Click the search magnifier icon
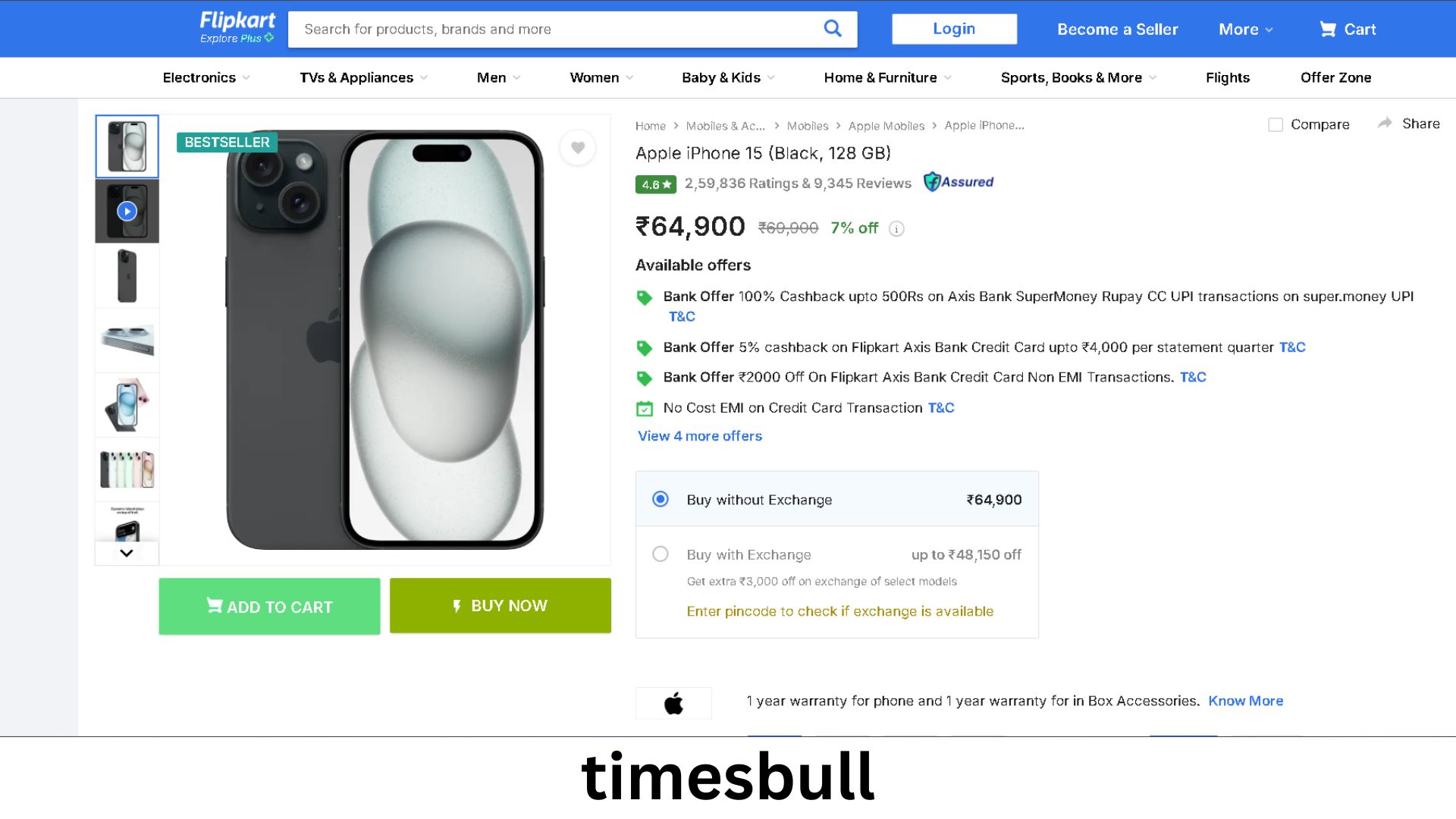The width and height of the screenshot is (1456, 819). tap(832, 29)
